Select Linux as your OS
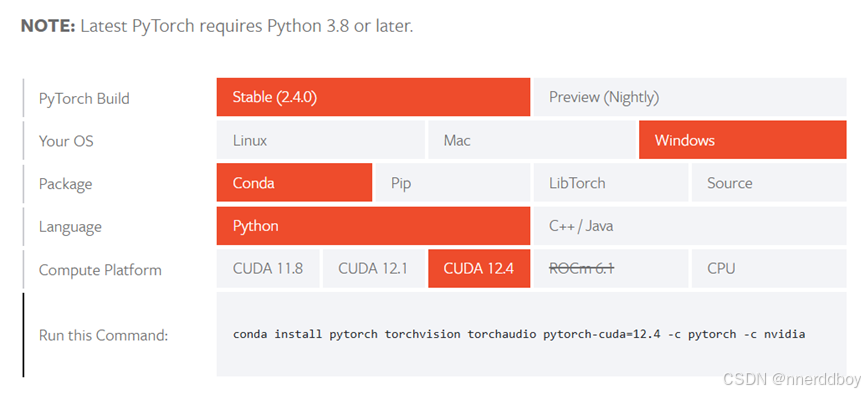The image size is (865, 394). click(x=321, y=140)
